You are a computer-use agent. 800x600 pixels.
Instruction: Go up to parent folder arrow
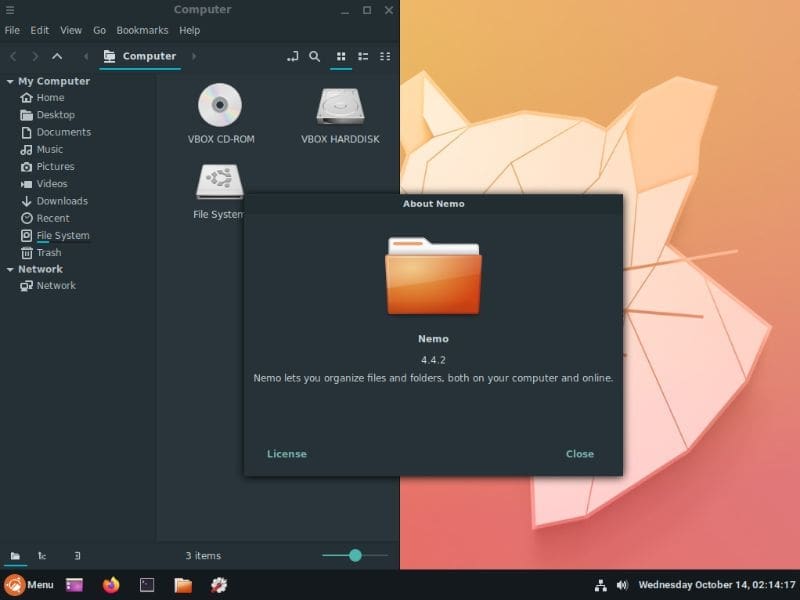coord(57,56)
